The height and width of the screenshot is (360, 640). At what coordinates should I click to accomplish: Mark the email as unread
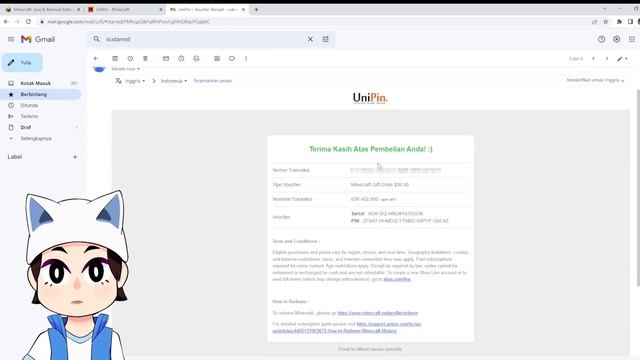click(166, 58)
